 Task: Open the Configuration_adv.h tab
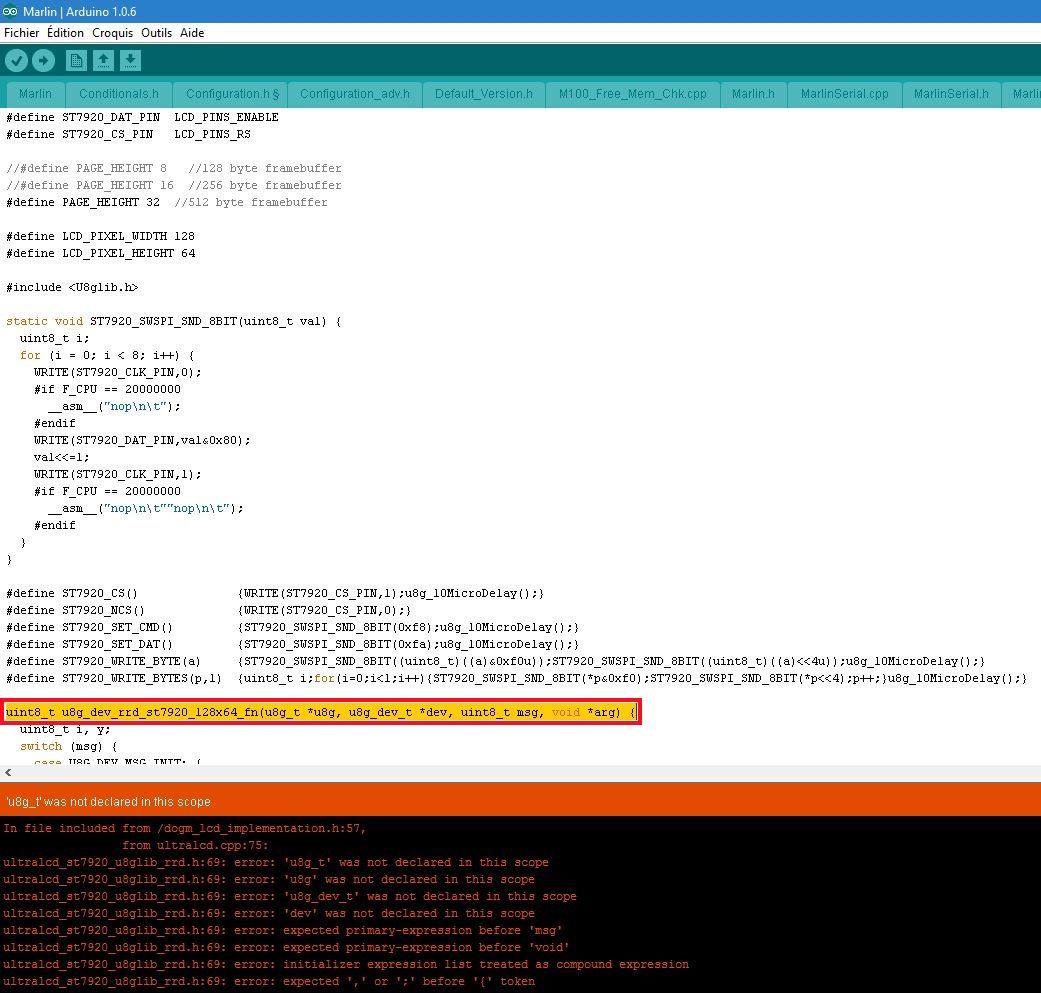pos(355,94)
